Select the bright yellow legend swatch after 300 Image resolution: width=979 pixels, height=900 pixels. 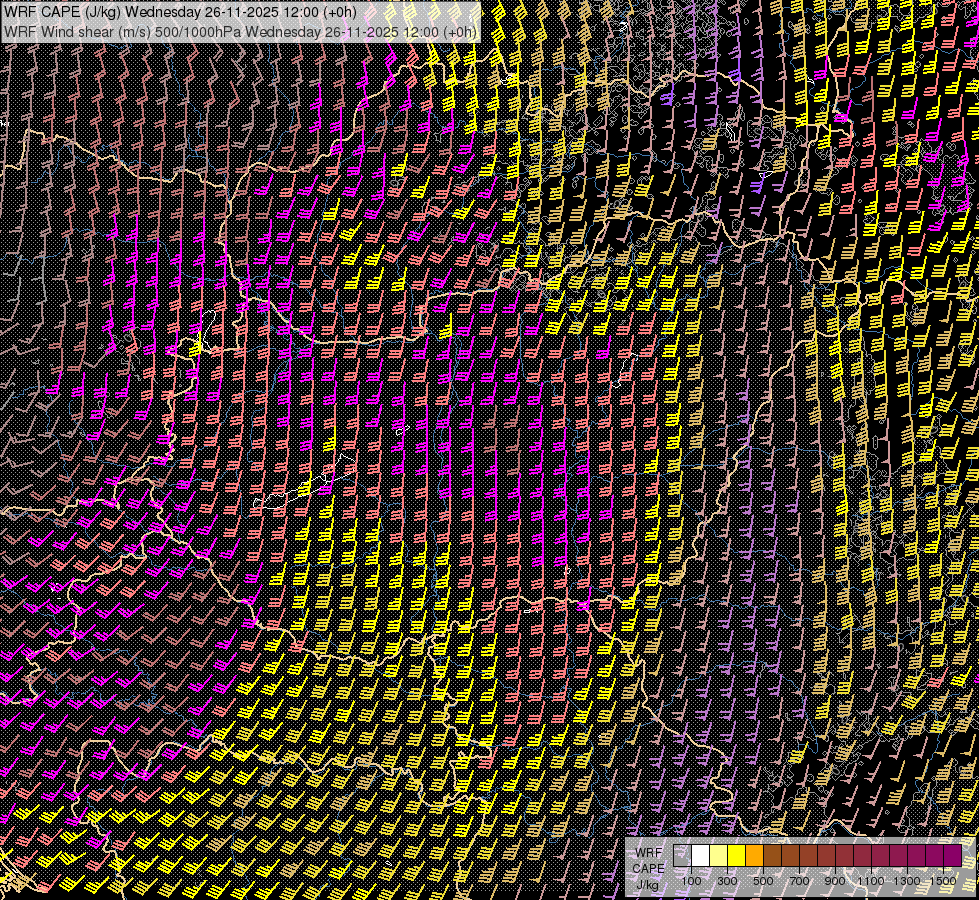click(737, 855)
